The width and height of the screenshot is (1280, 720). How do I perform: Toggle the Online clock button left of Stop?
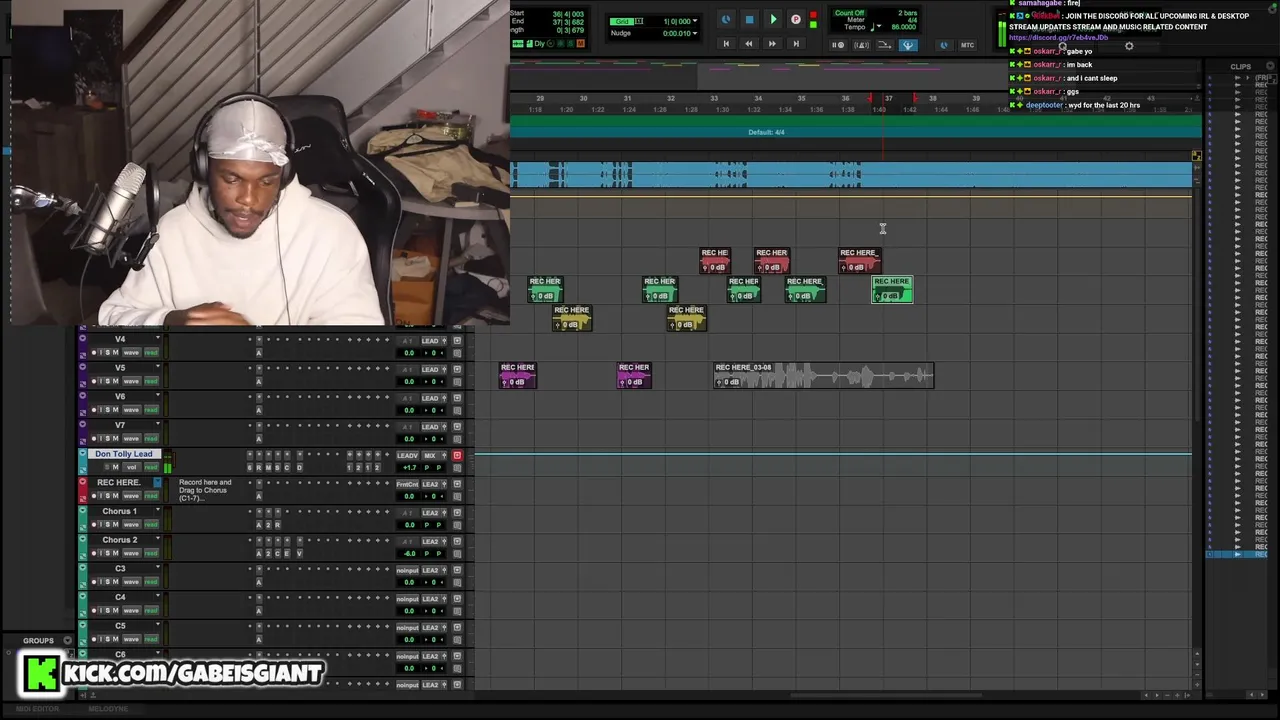point(726,19)
